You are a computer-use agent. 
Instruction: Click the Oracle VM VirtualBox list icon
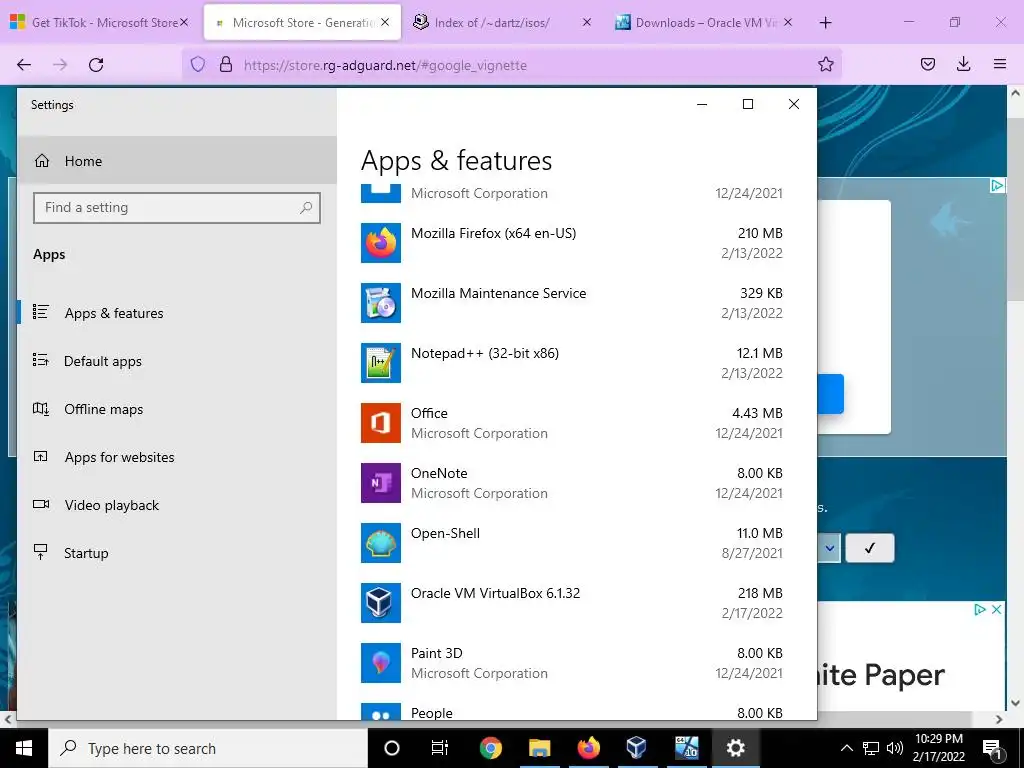pos(381,603)
